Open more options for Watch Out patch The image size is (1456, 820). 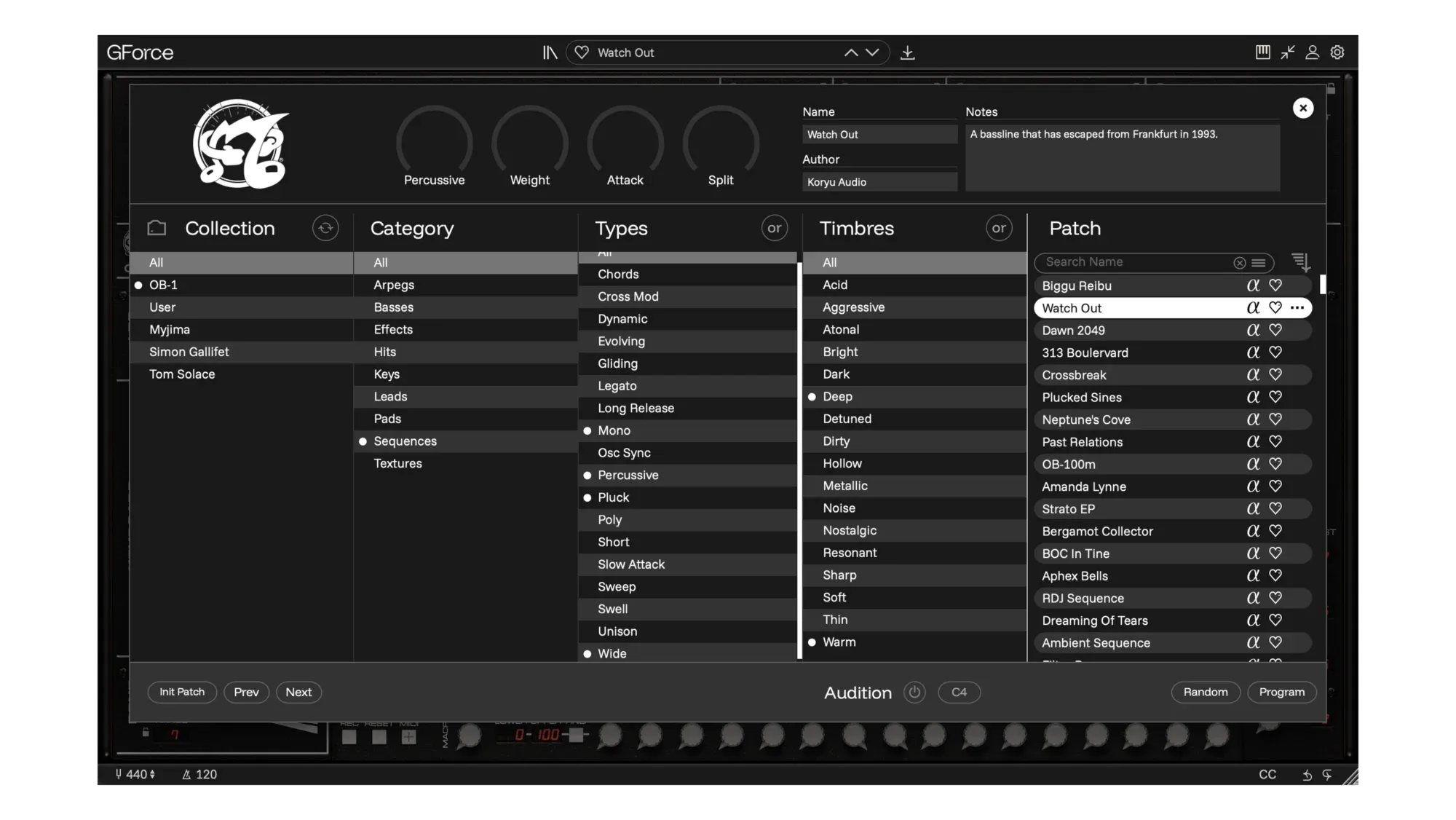pos(1297,307)
